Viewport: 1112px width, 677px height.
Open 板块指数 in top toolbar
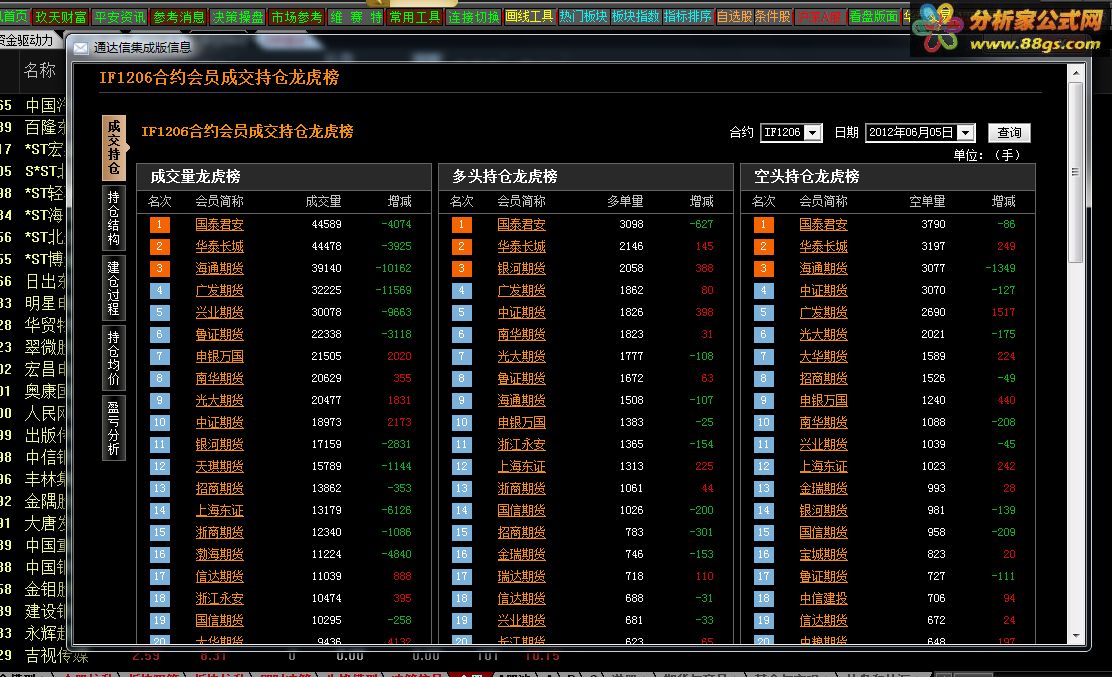[x=635, y=16]
